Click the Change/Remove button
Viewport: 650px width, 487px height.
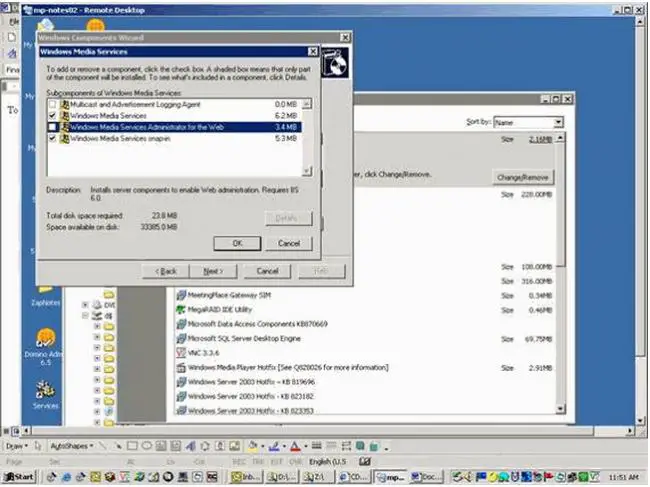click(x=523, y=177)
